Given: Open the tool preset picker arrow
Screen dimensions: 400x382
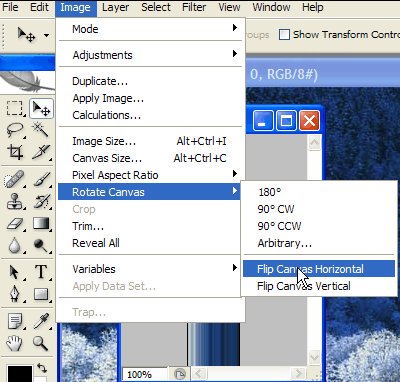Looking at the screenshot, I should [x=46, y=35].
